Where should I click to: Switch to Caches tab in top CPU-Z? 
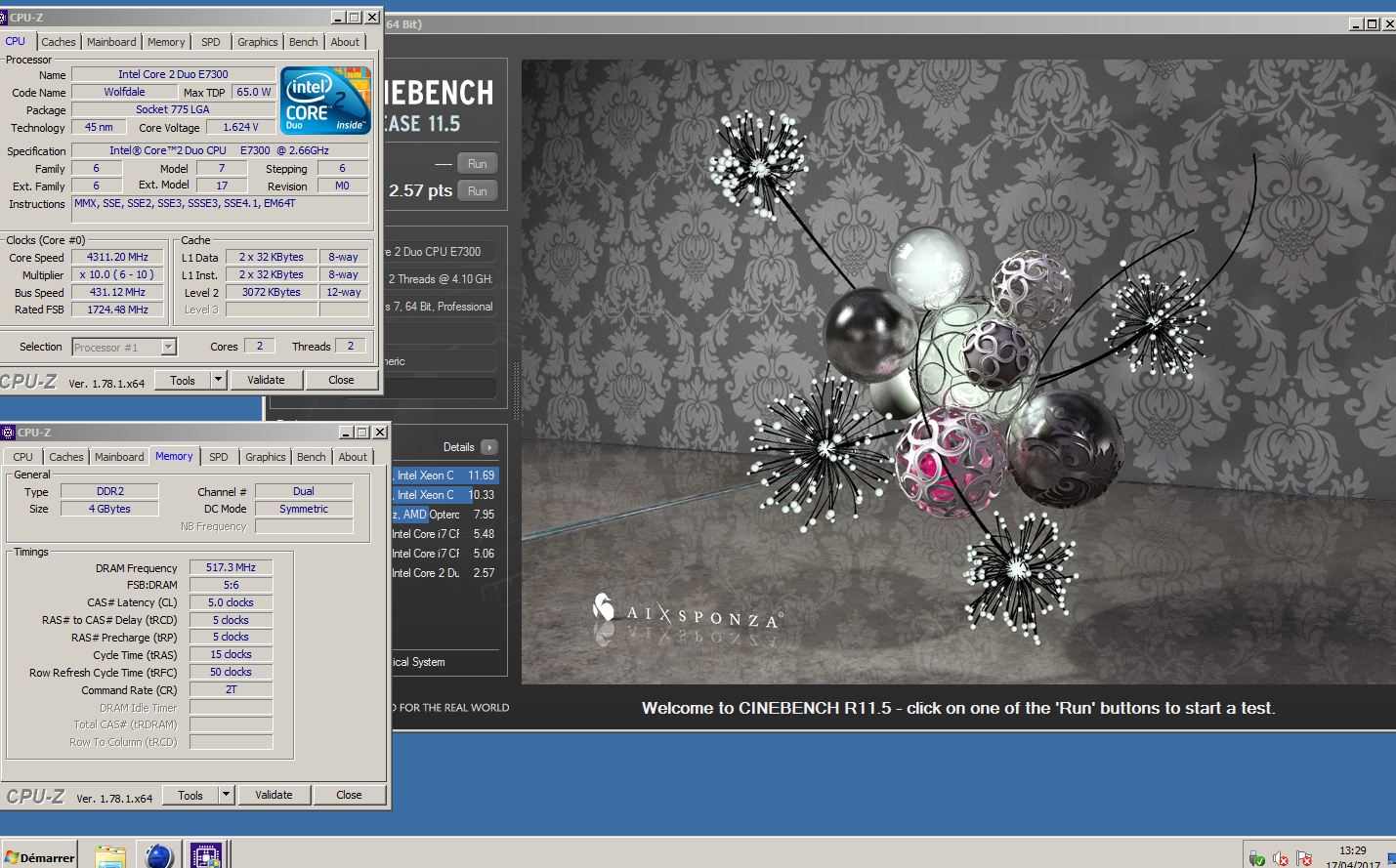(59, 42)
